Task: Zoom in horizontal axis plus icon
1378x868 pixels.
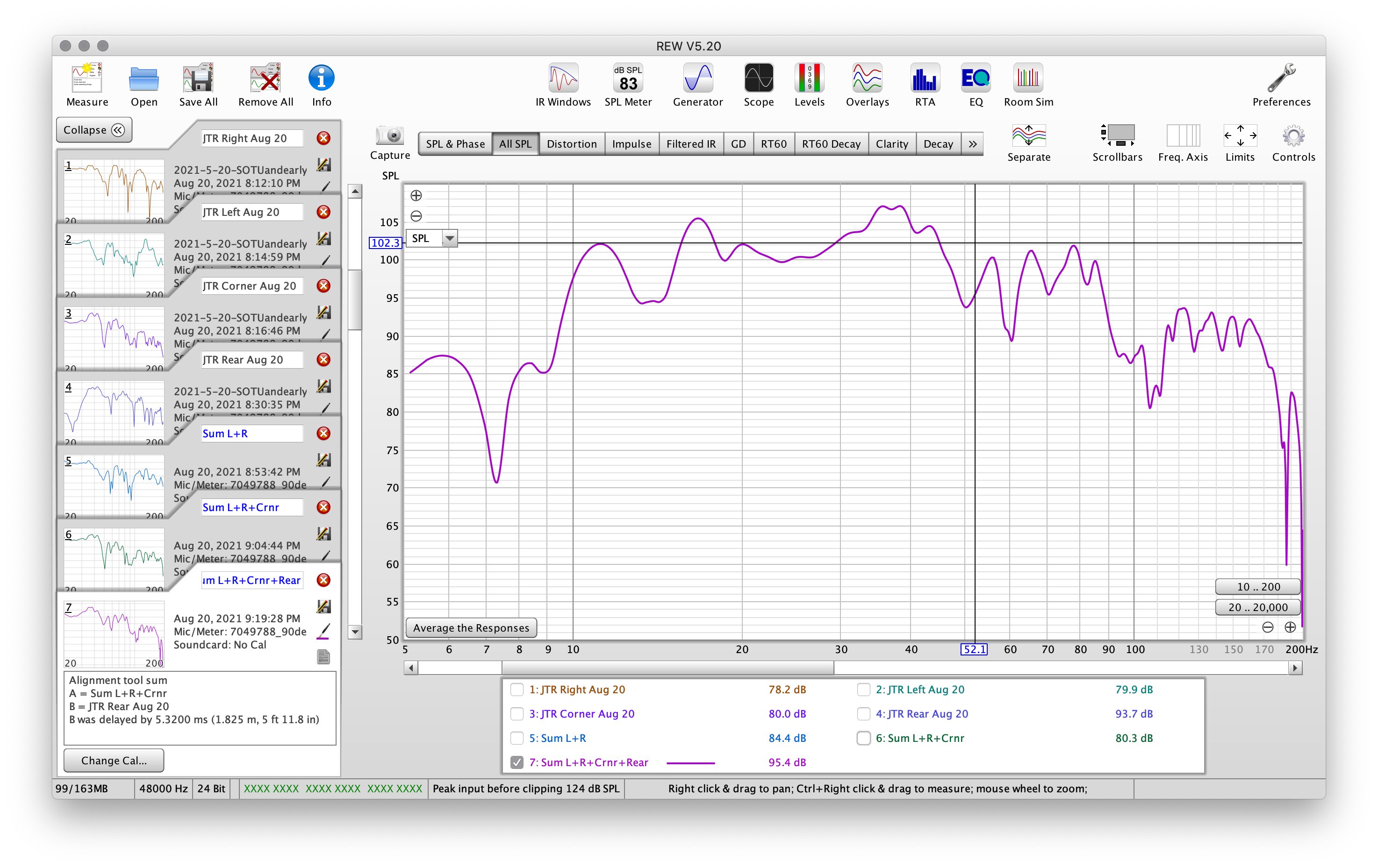Action: coord(1290,627)
